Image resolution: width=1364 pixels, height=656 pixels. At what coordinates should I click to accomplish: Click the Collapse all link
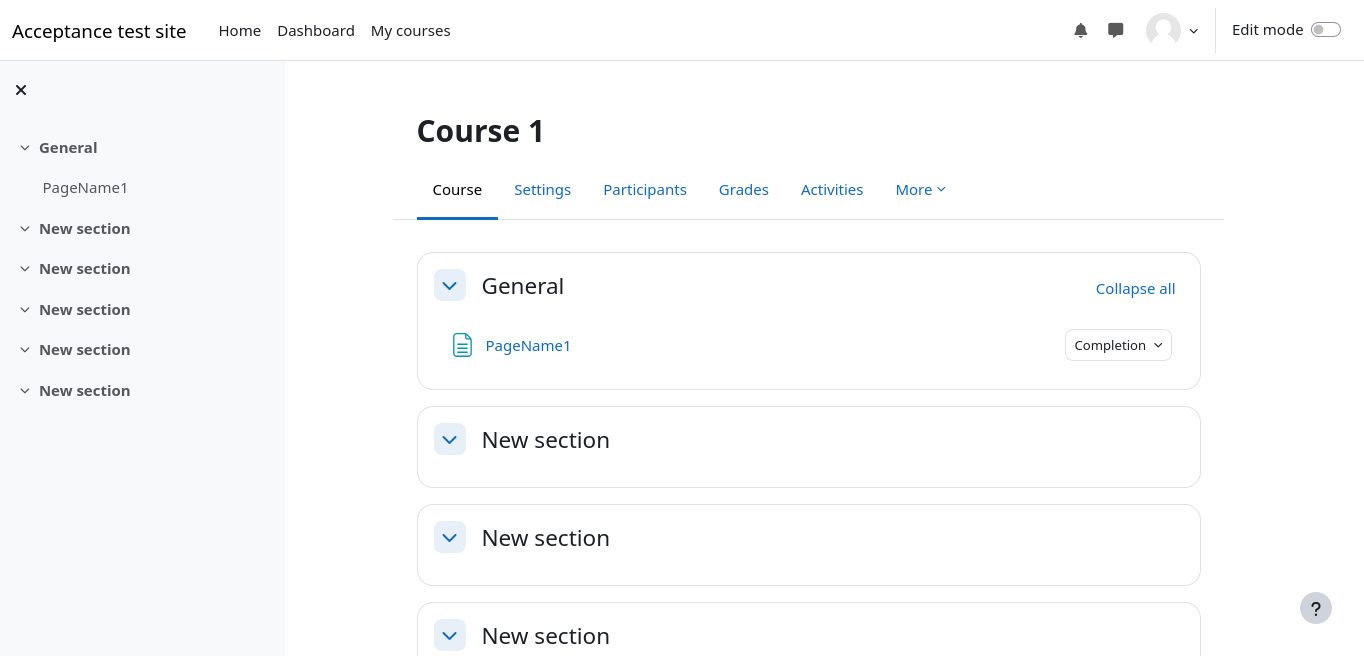[x=1135, y=289]
